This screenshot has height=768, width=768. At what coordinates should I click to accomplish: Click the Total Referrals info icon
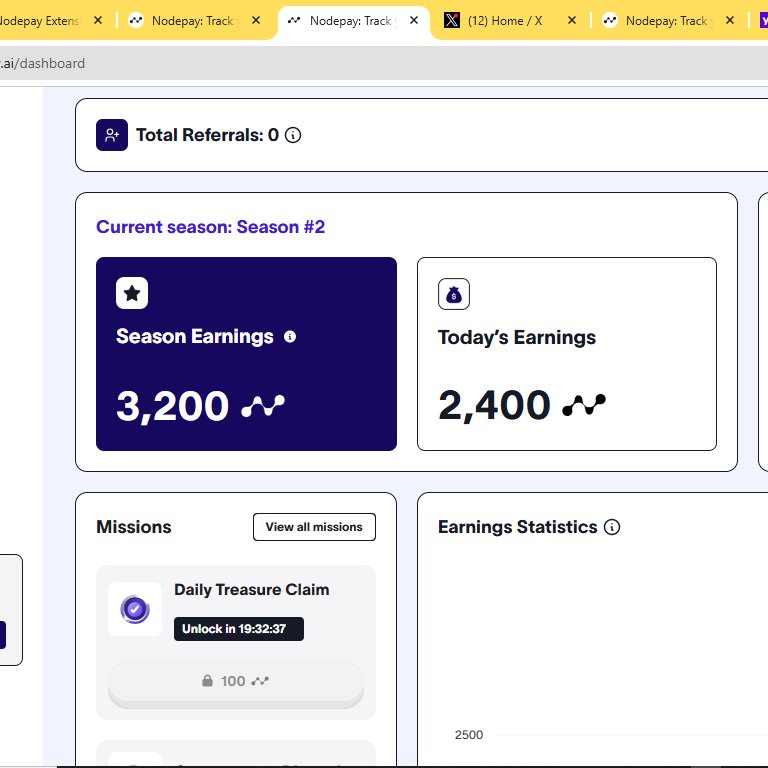tap(293, 135)
